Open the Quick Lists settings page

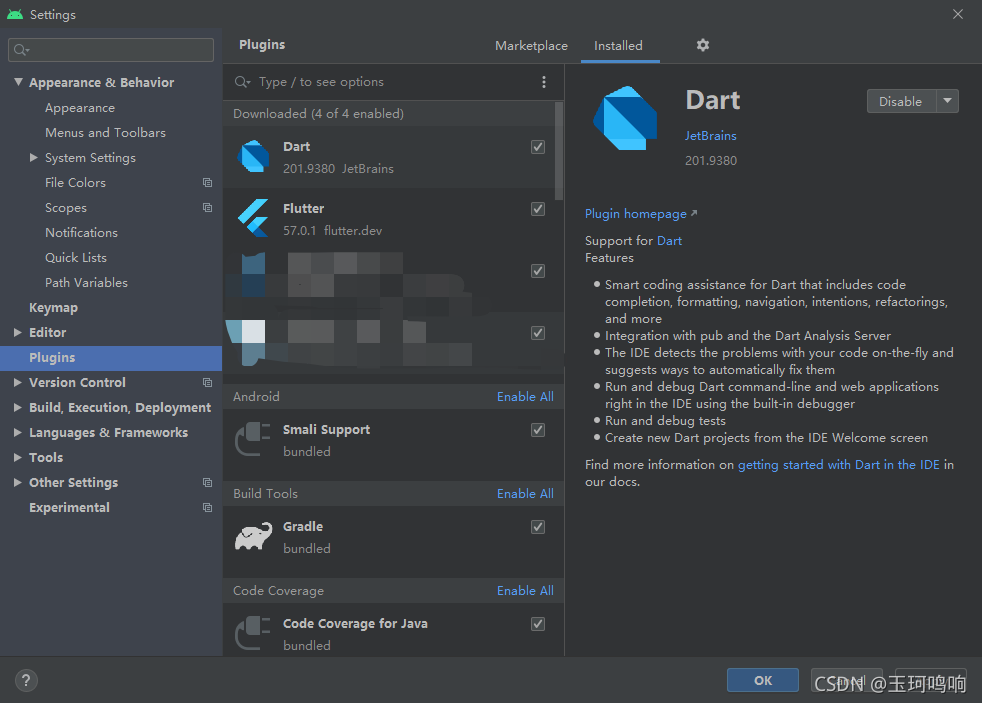[x=76, y=257]
